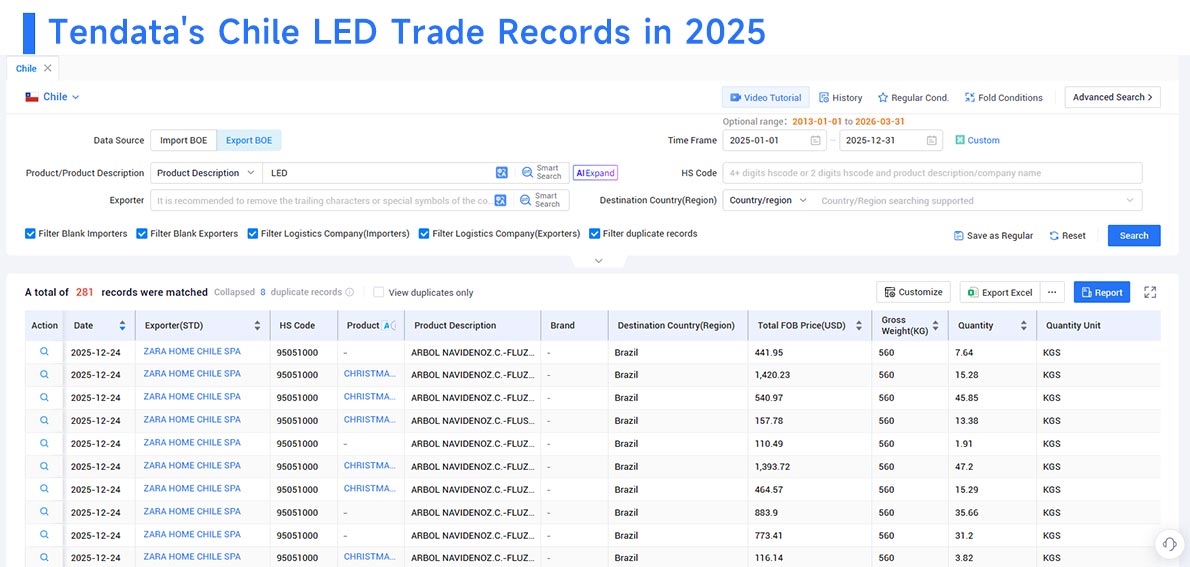This screenshot has height=567, width=1190.
Task: Toggle Filter Logistics Company(Importers) checkbox
Action: click(253, 234)
